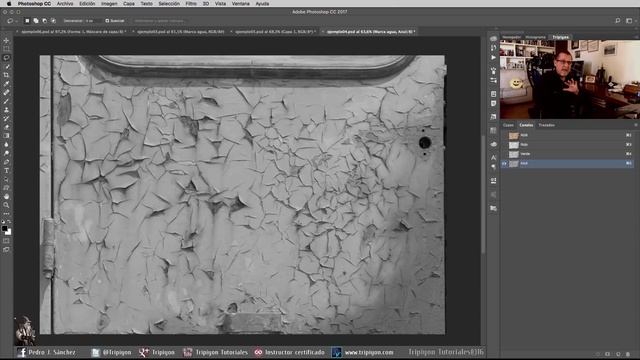Delete current channel with trash icon
640x360 pixels.
628,354
